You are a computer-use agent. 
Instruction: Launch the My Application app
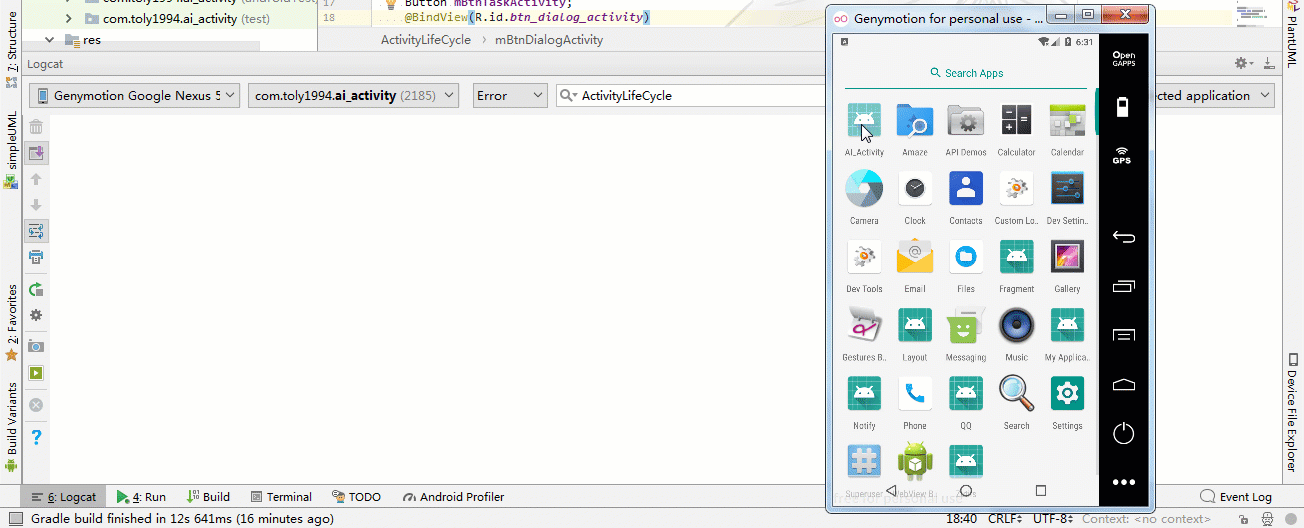click(1067, 326)
